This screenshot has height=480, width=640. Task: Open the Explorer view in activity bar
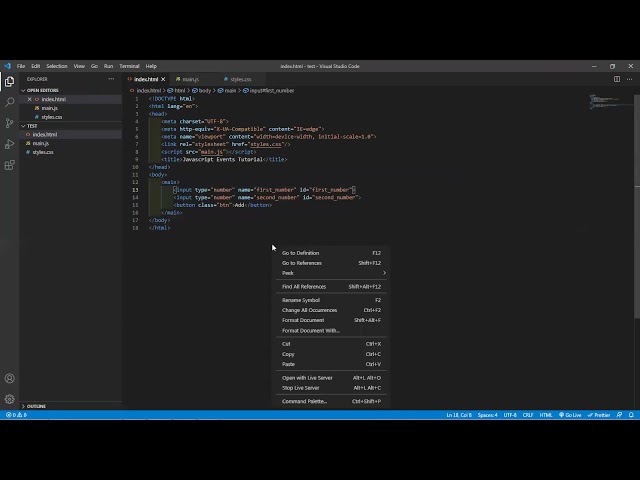coord(9,82)
